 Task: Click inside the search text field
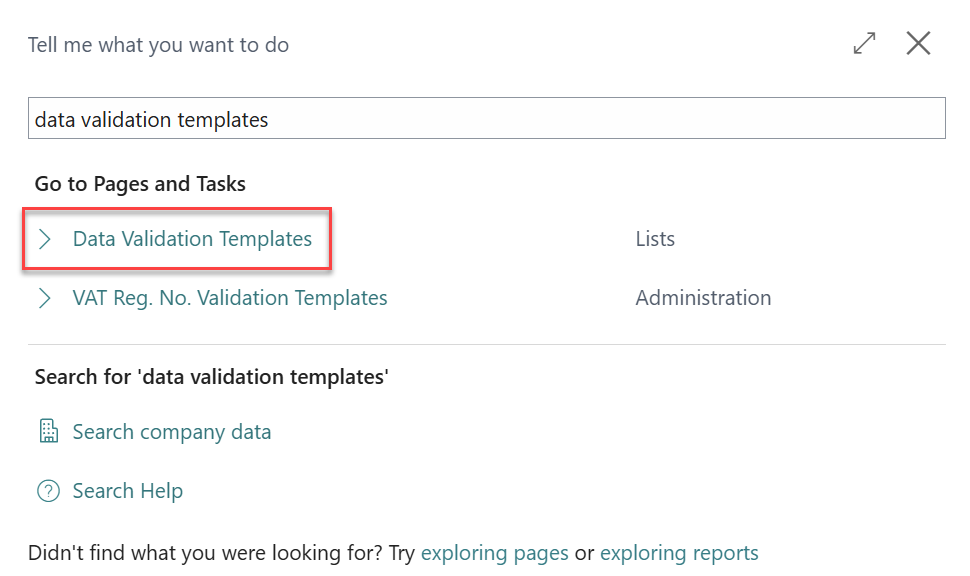coord(487,117)
